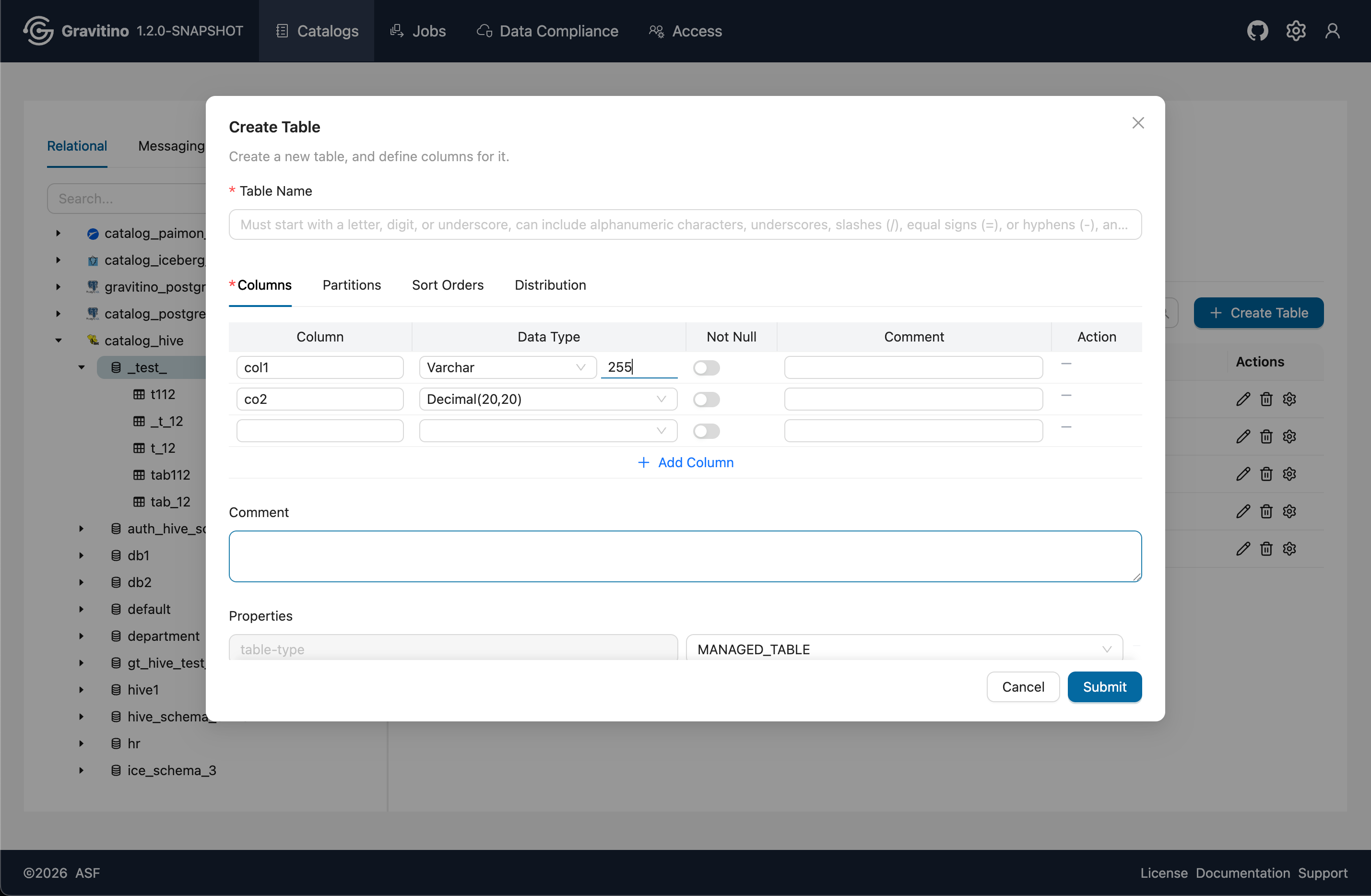Click the Table Name input field
The height and width of the screenshot is (896, 1371).
[685, 224]
